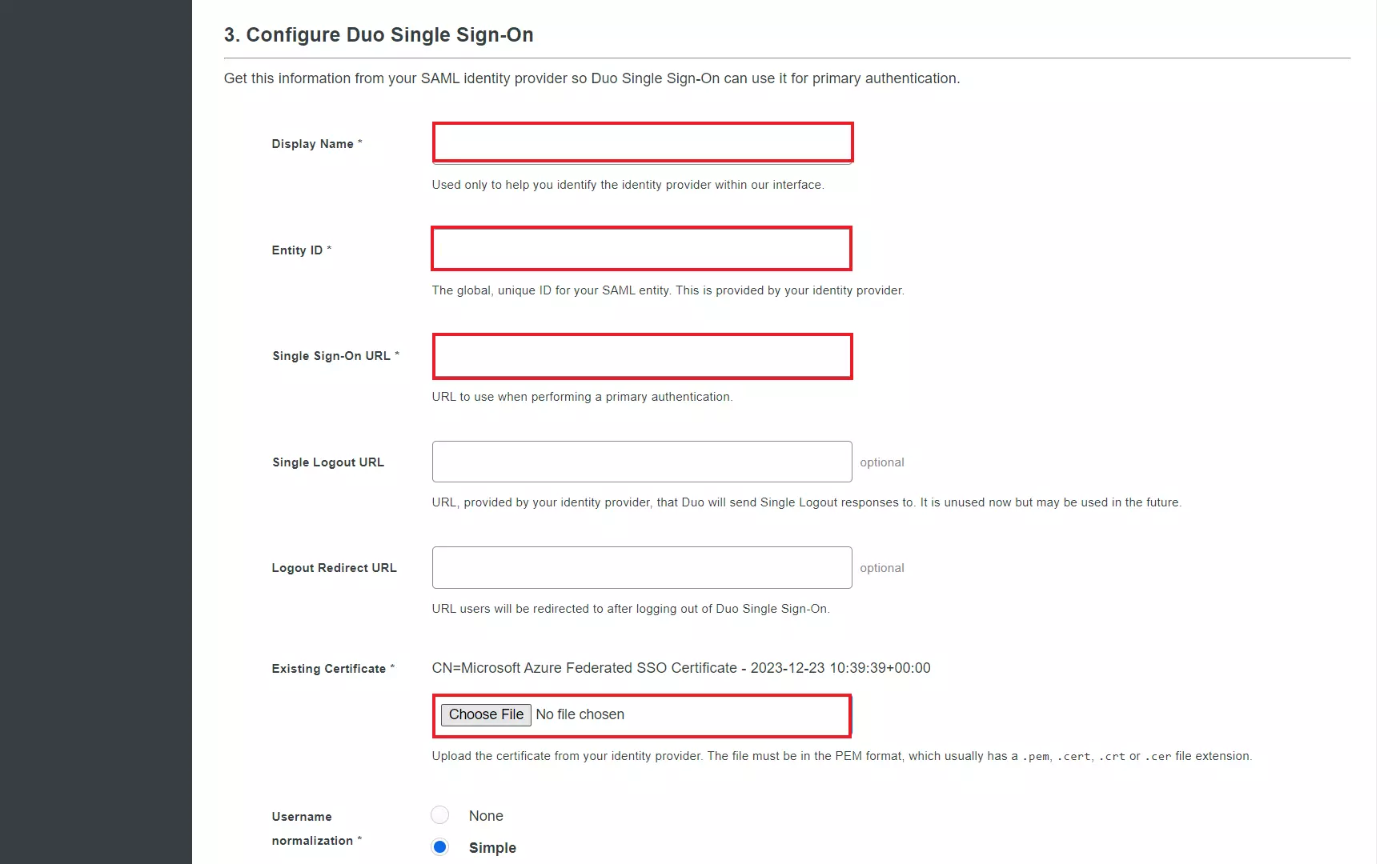Click the Single Logout responses help text
This screenshot has width=1400, height=864.
807,502
